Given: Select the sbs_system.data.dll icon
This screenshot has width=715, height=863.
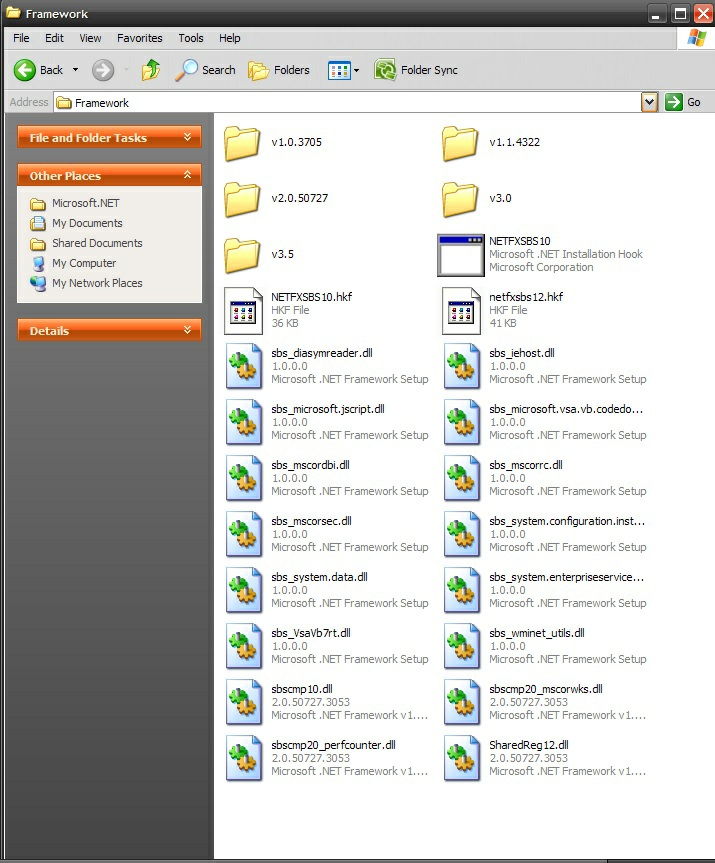Looking at the screenshot, I should point(243,591).
